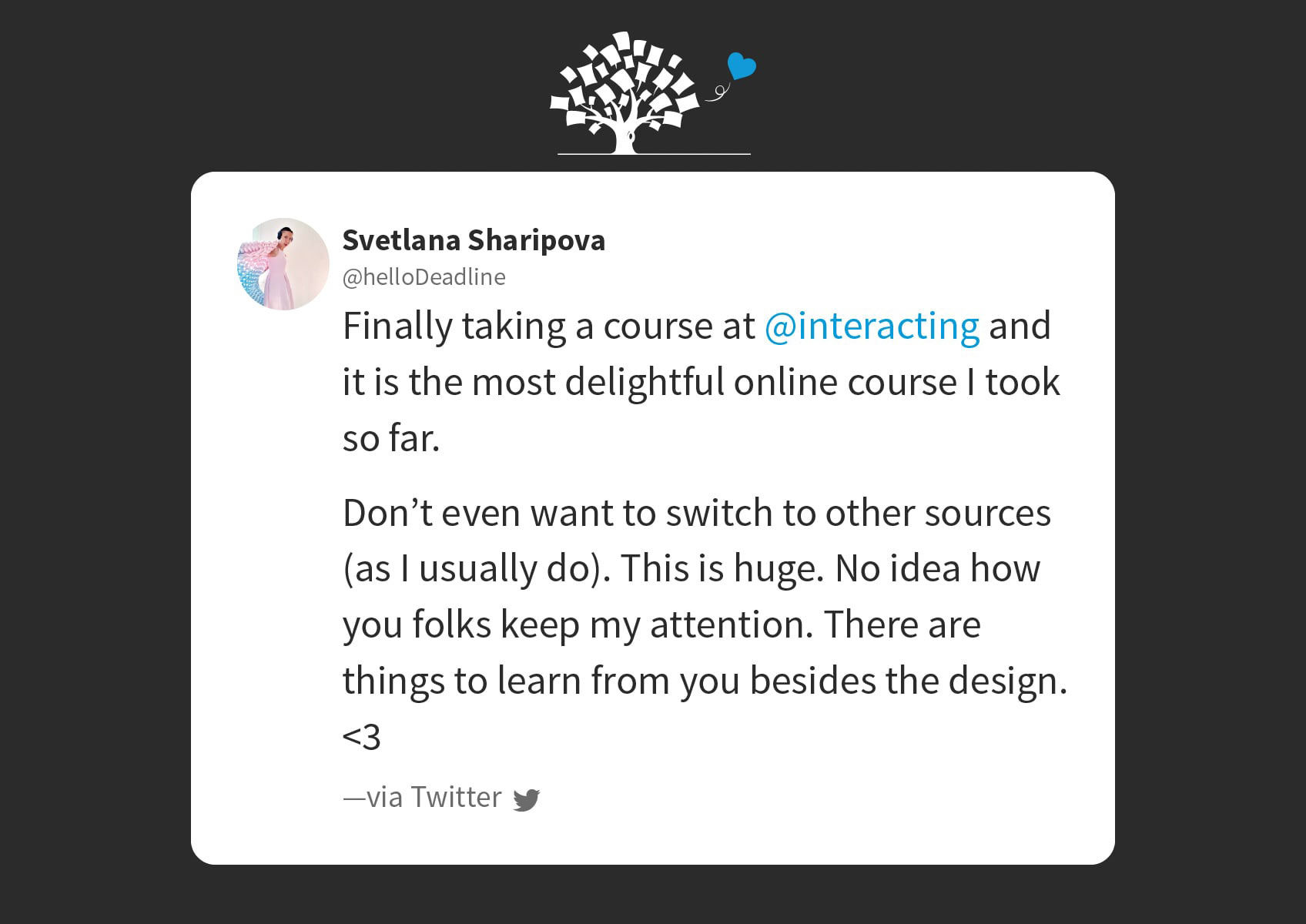Click the Twitter bird icon

[527, 800]
